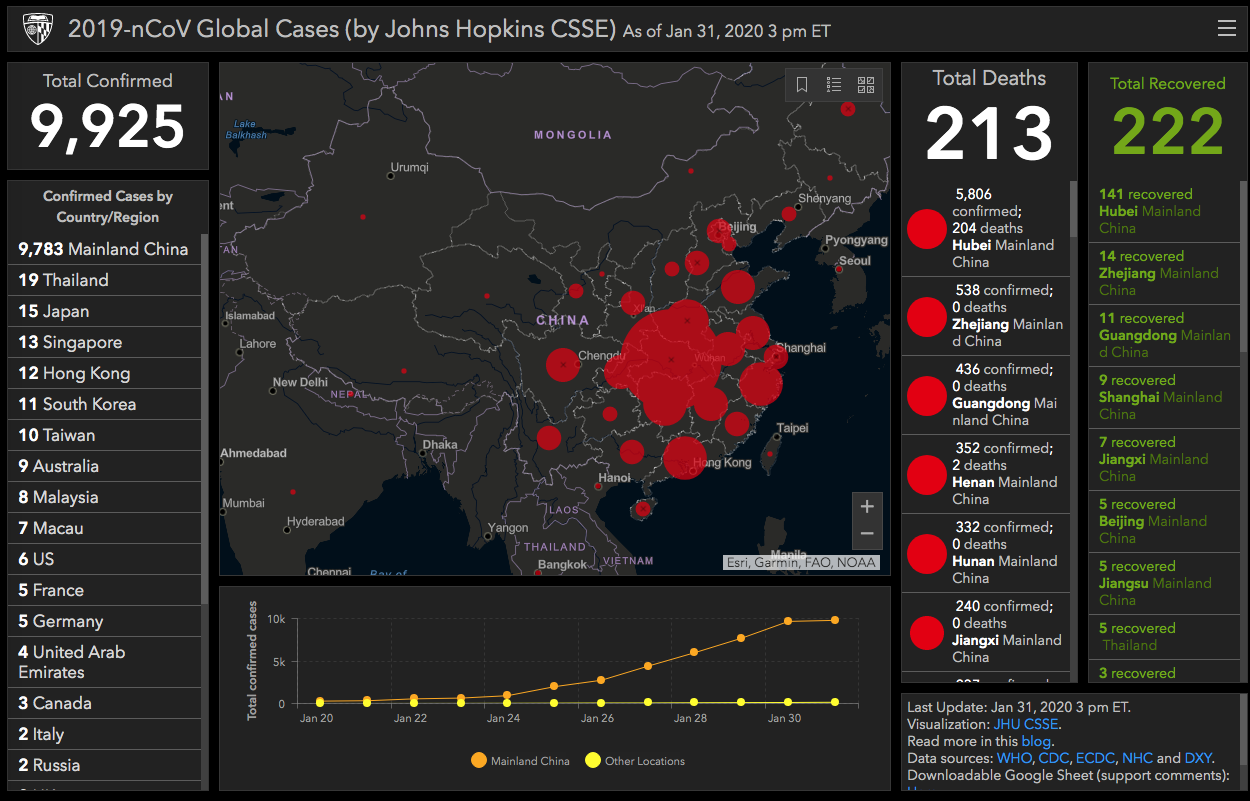Image resolution: width=1250 pixels, height=801 pixels.
Task: Click the orange Mainland China legend dot
Action: tap(478, 761)
